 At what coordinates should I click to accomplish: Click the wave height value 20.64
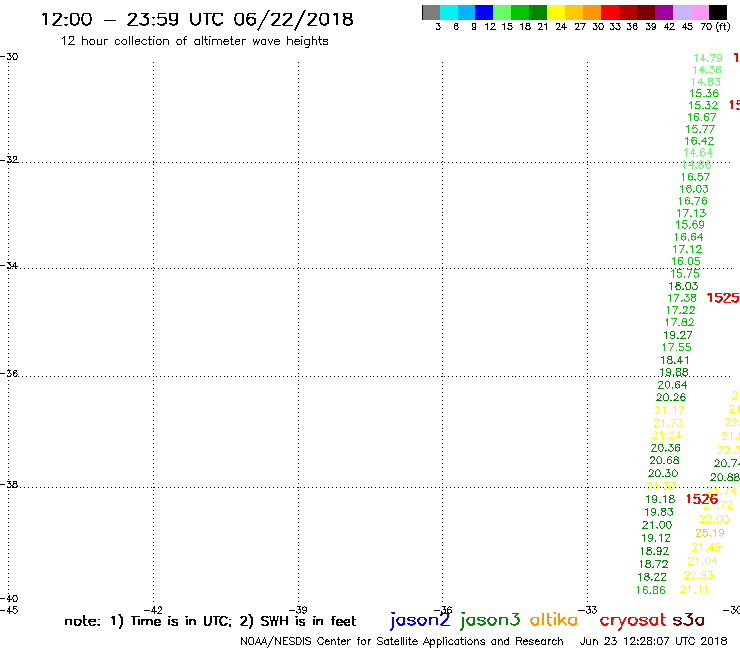pyautogui.click(x=672, y=385)
